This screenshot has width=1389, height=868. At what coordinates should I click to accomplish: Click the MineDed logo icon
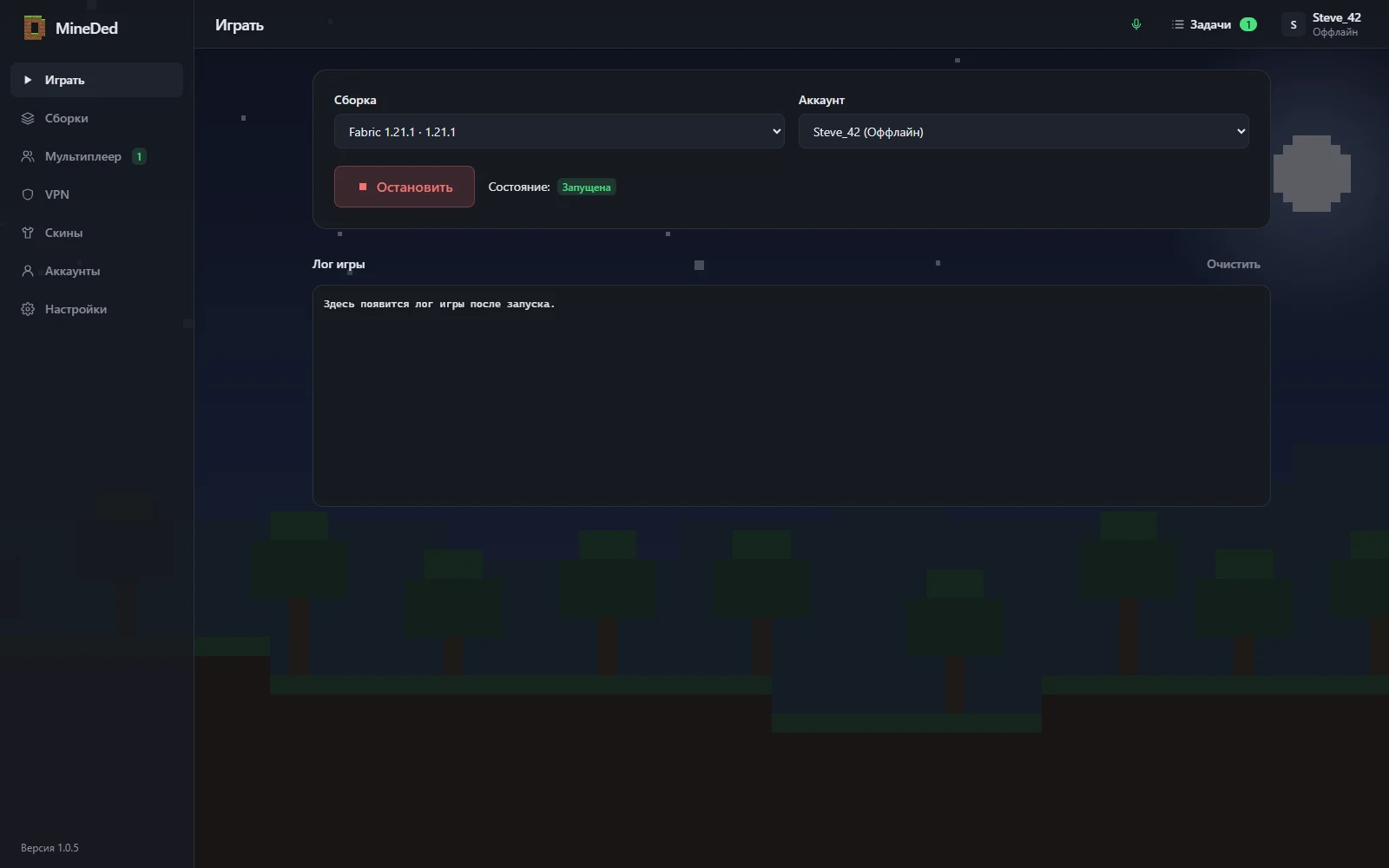pyautogui.click(x=34, y=28)
